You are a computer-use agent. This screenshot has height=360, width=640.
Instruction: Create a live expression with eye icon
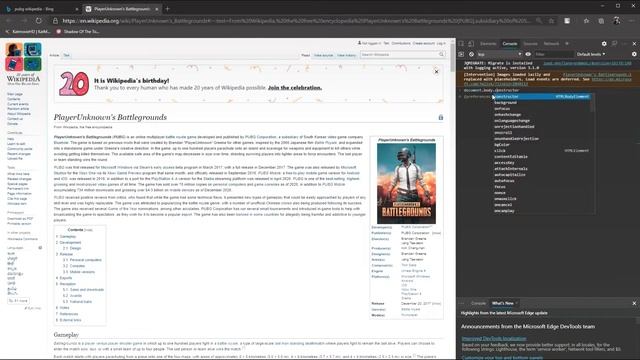[528, 54]
